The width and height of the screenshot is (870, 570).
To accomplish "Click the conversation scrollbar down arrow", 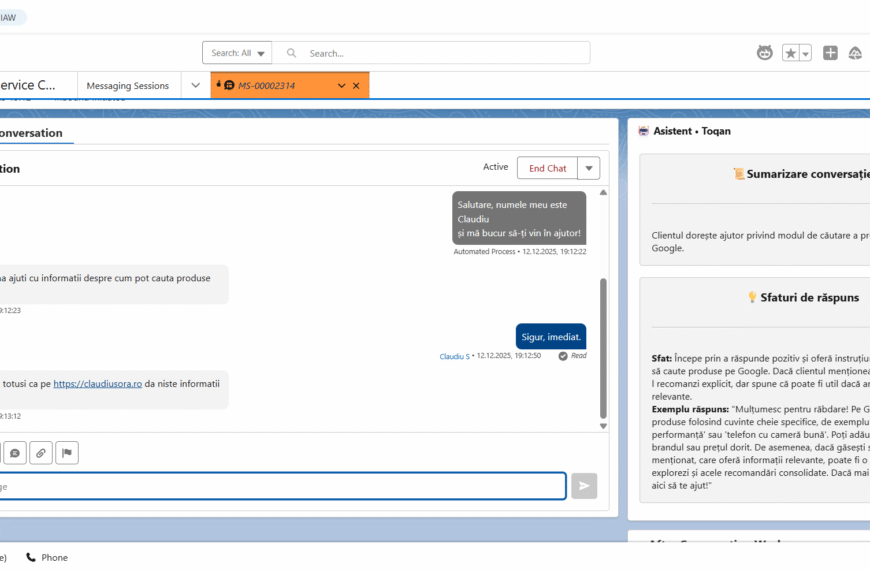I will 603,426.
